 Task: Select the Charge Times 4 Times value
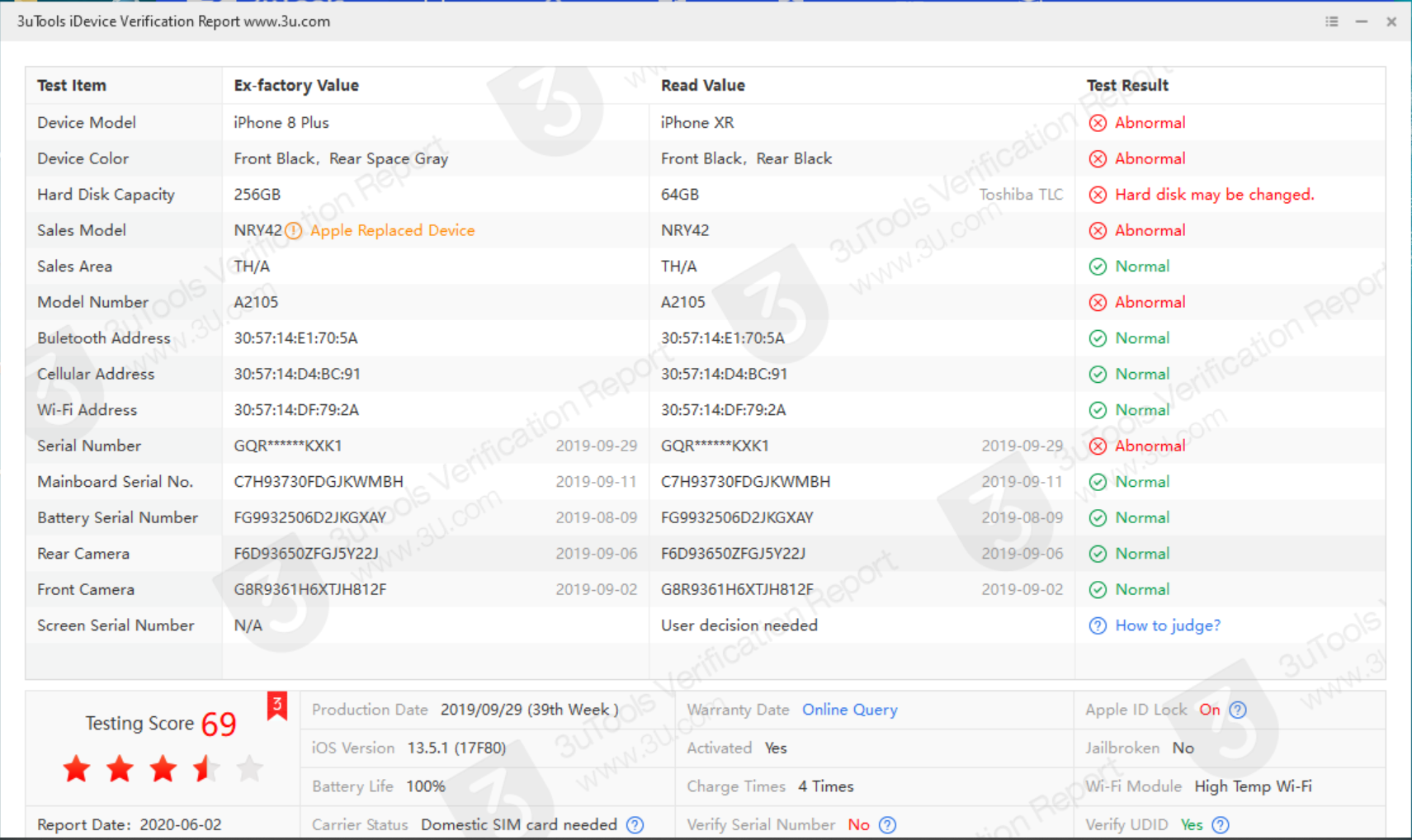click(825, 786)
